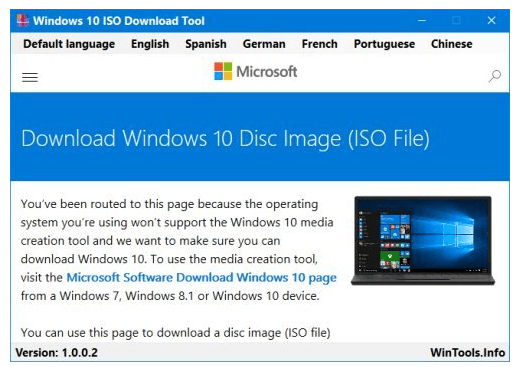Maximize the ISO Download Tool window
The width and height of the screenshot is (515, 367).
[456, 21]
